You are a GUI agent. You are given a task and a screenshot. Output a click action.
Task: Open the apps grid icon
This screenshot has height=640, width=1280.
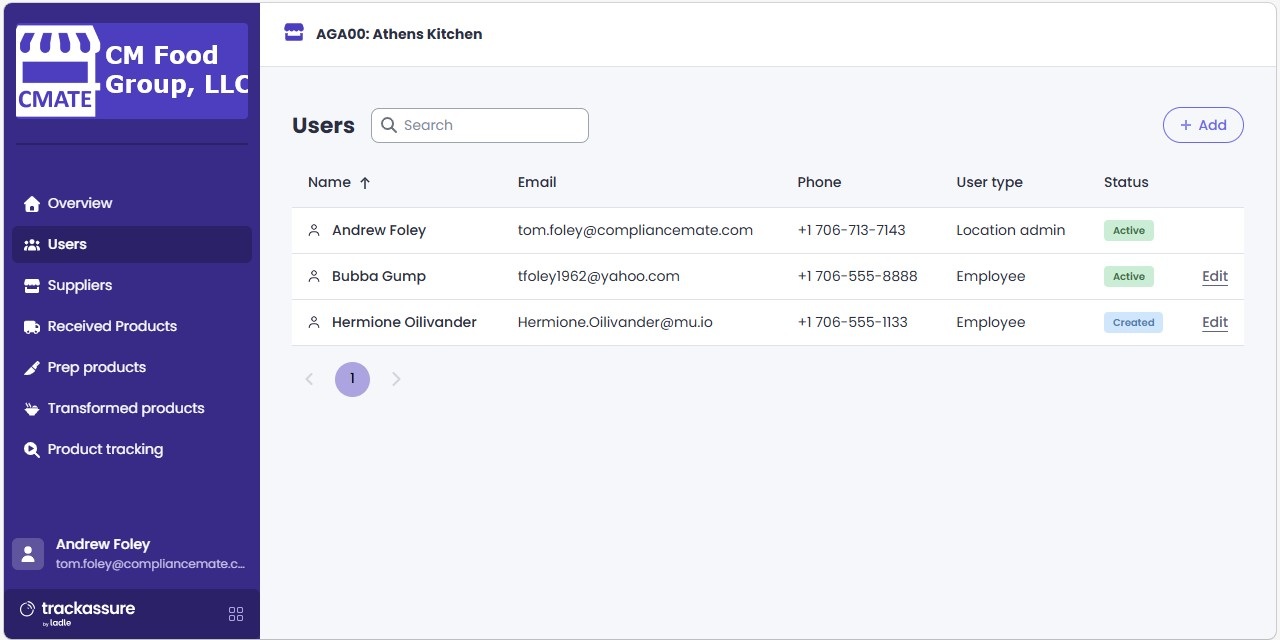tap(236, 614)
